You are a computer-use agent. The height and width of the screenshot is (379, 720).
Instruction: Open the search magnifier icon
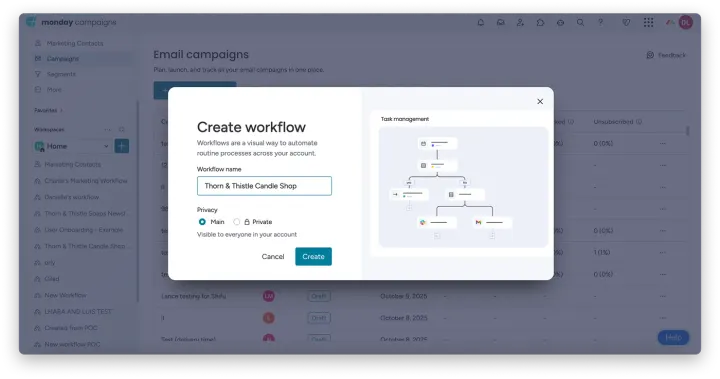click(x=580, y=22)
